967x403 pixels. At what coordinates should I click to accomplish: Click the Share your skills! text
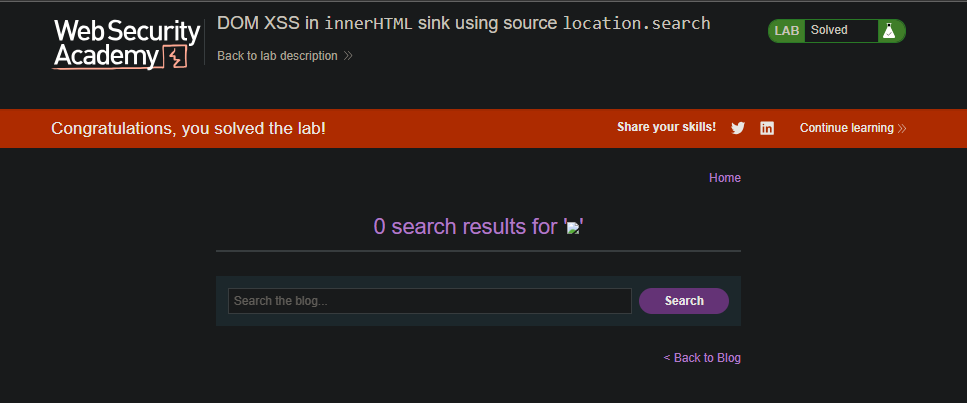(667, 127)
